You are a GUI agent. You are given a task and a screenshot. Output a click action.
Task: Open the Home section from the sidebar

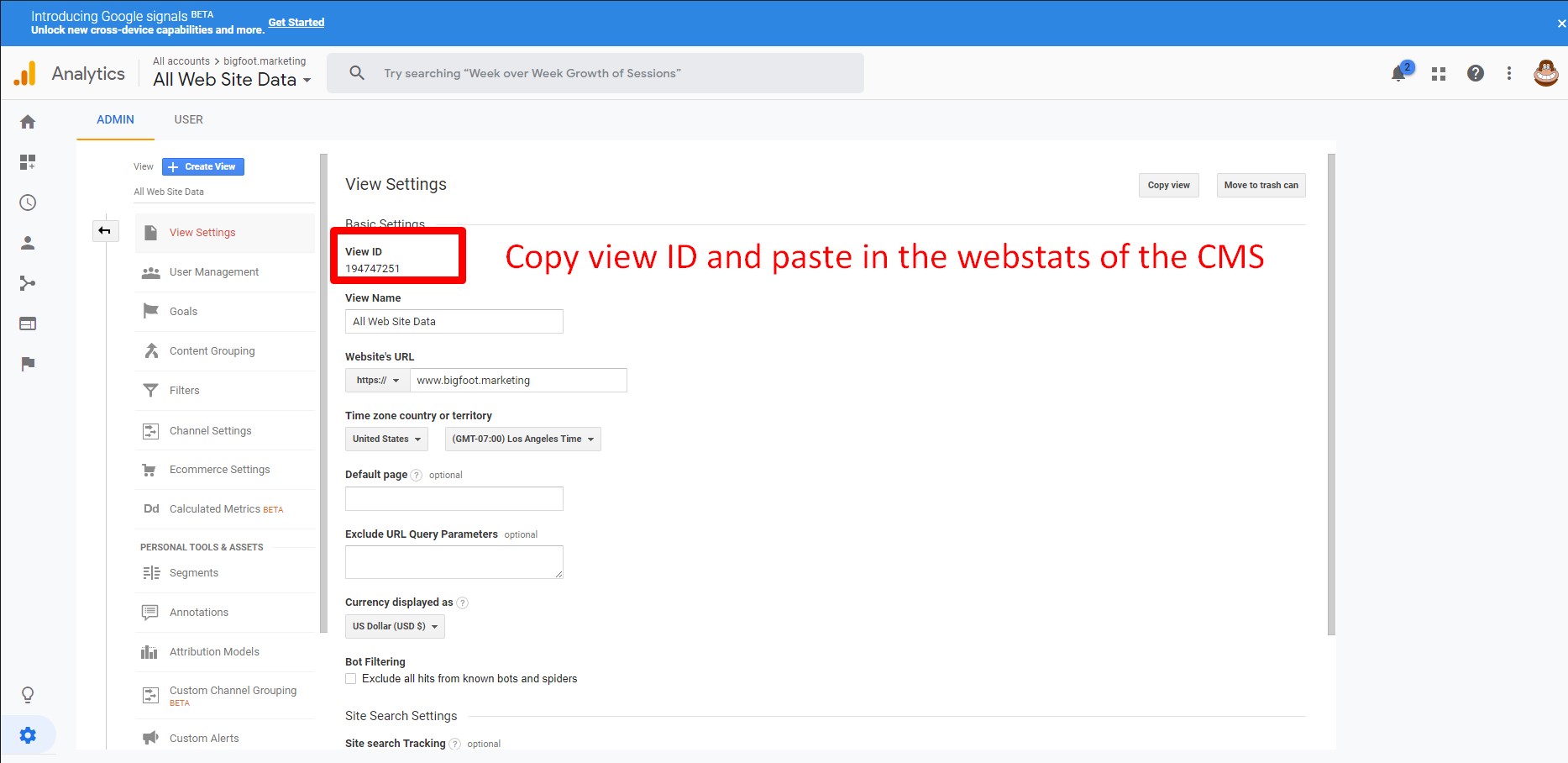(28, 121)
